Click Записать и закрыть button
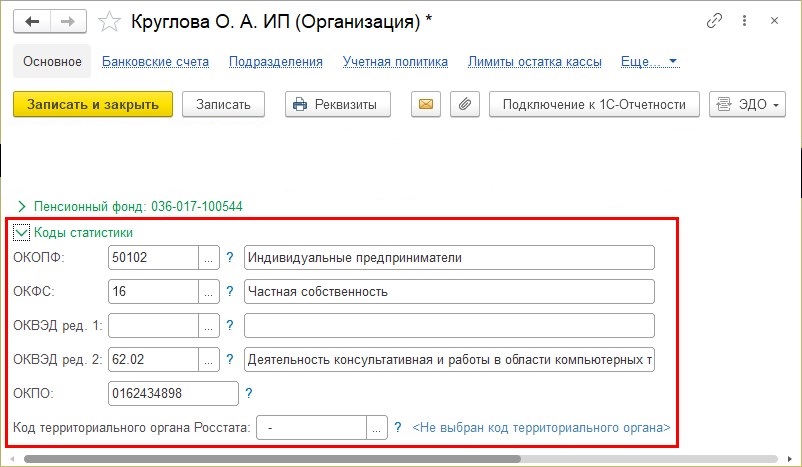 [93, 104]
